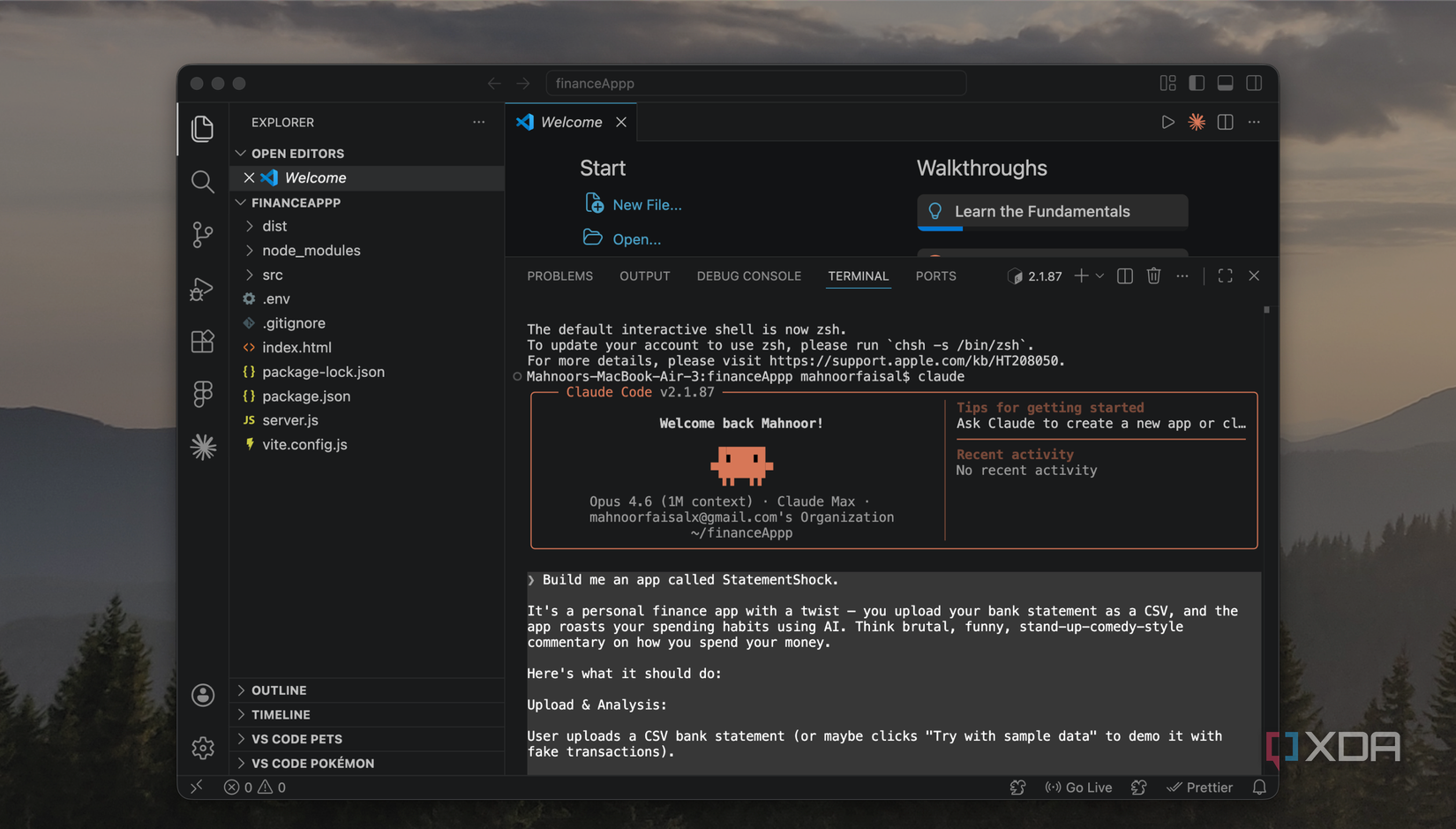This screenshot has width=1456, height=829.
Task: Start the server with Go Live
Action: click(1079, 787)
